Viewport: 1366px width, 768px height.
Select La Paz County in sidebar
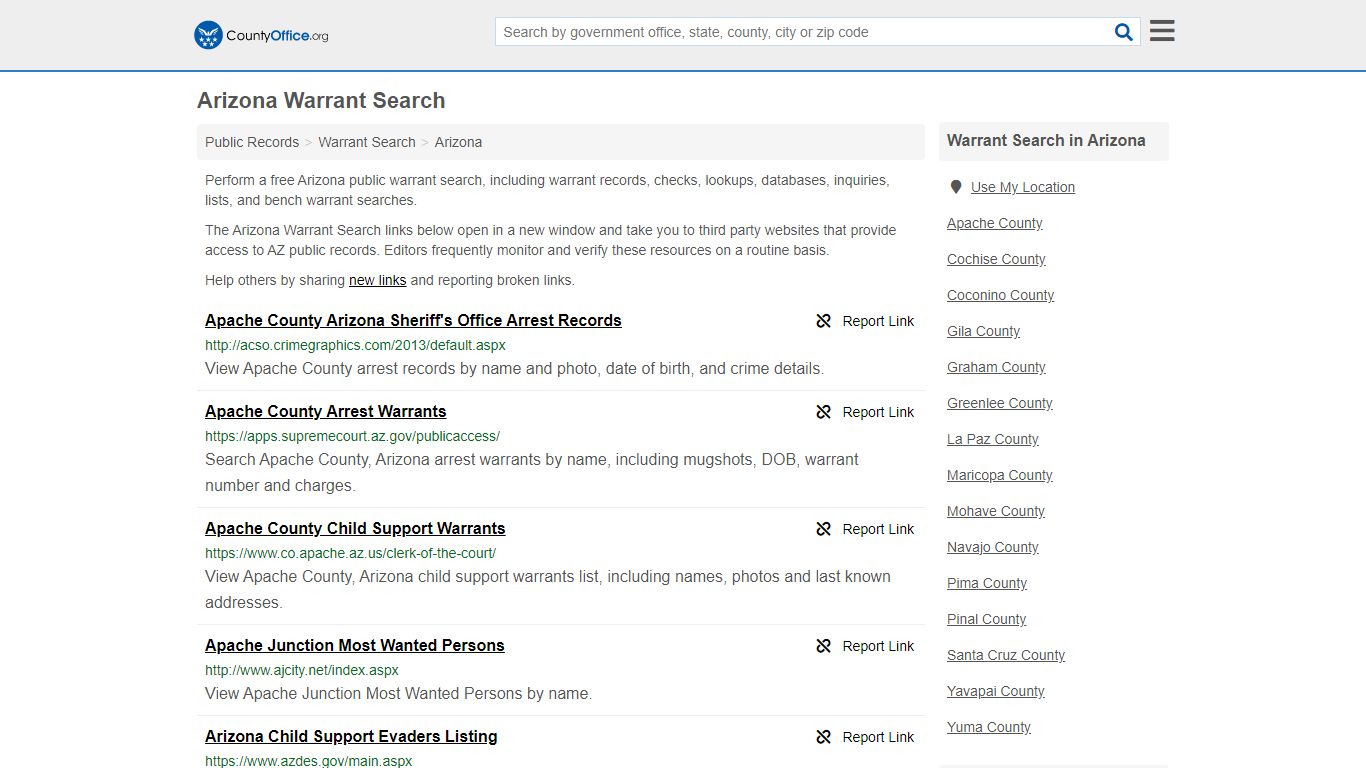(x=992, y=439)
